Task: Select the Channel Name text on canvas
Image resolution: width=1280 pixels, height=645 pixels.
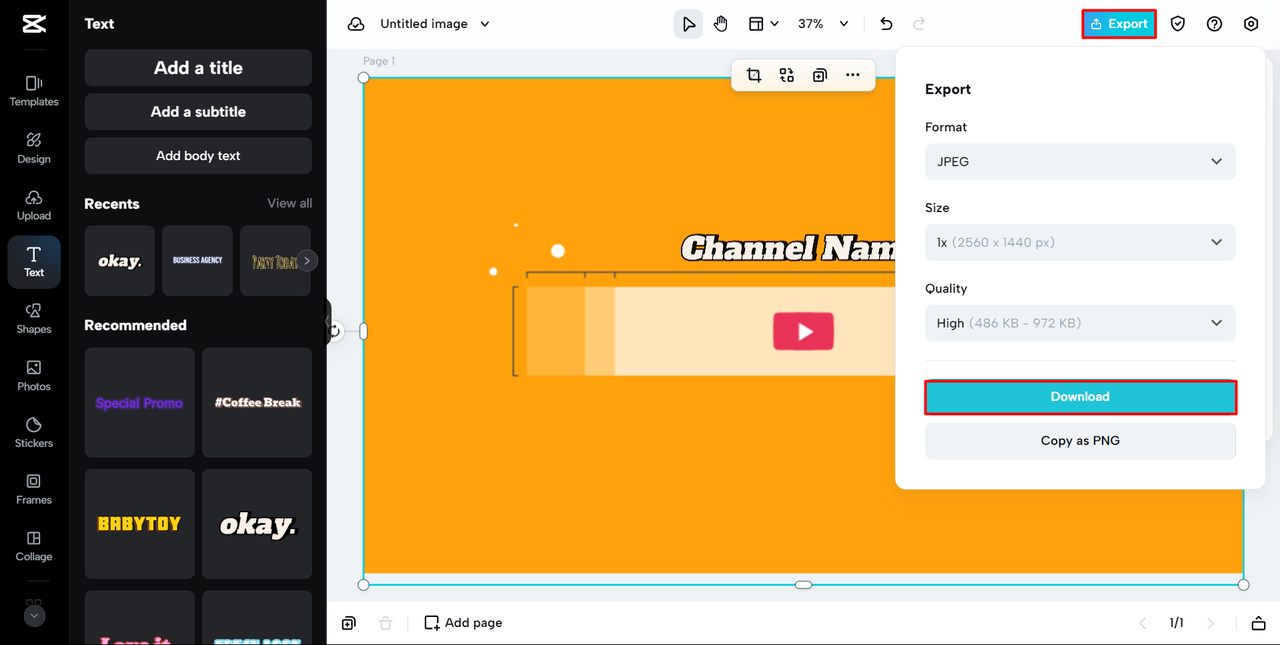Action: tap(788, 248)
